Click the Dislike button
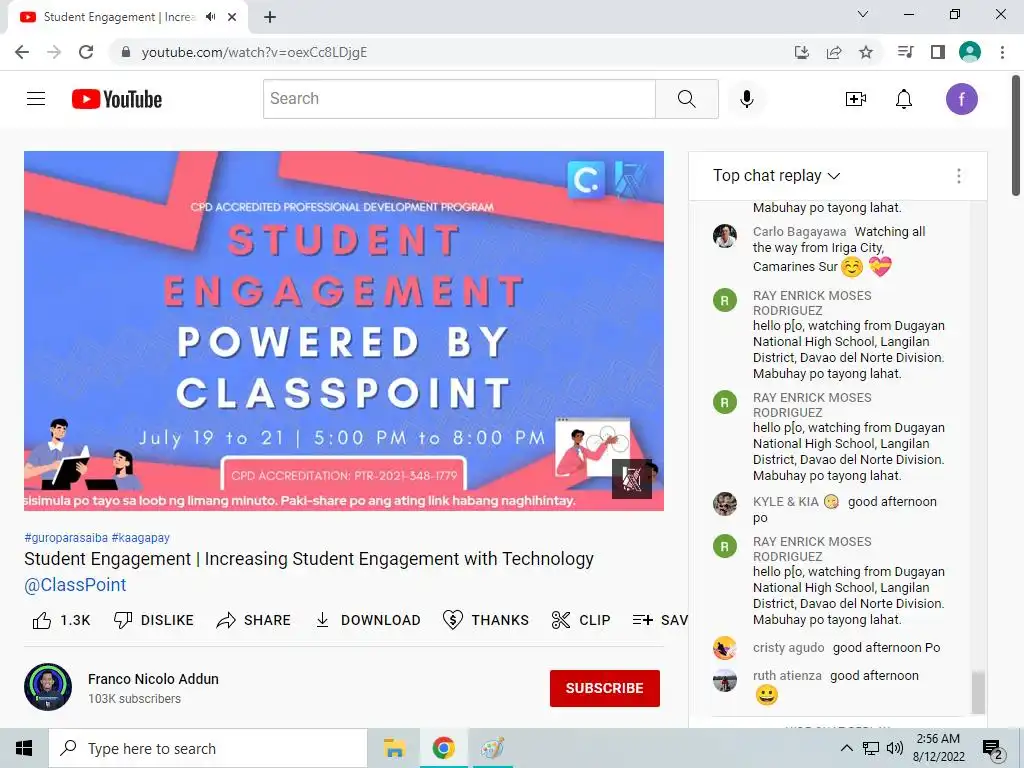Viewport: 1024px width, 768px height. 153,620
